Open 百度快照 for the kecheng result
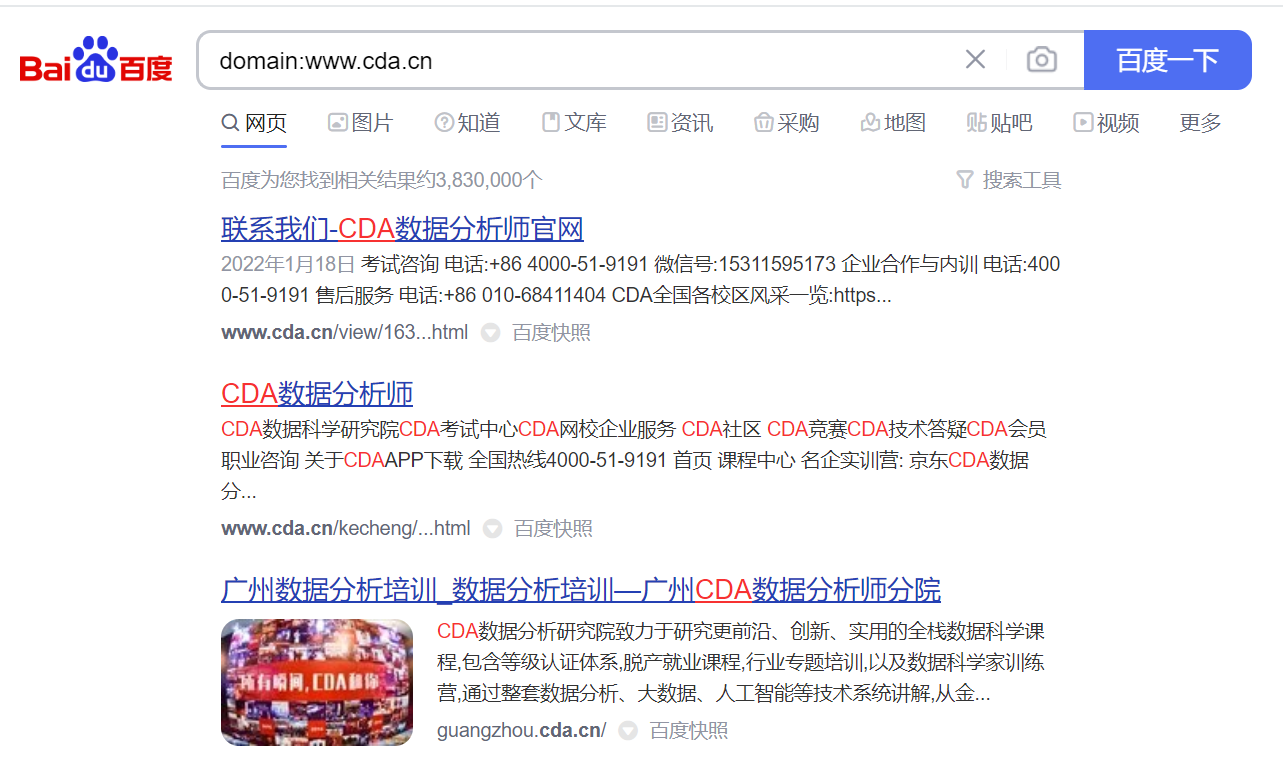The width and height of the screenshot is (1283, 768). point(553,528)
